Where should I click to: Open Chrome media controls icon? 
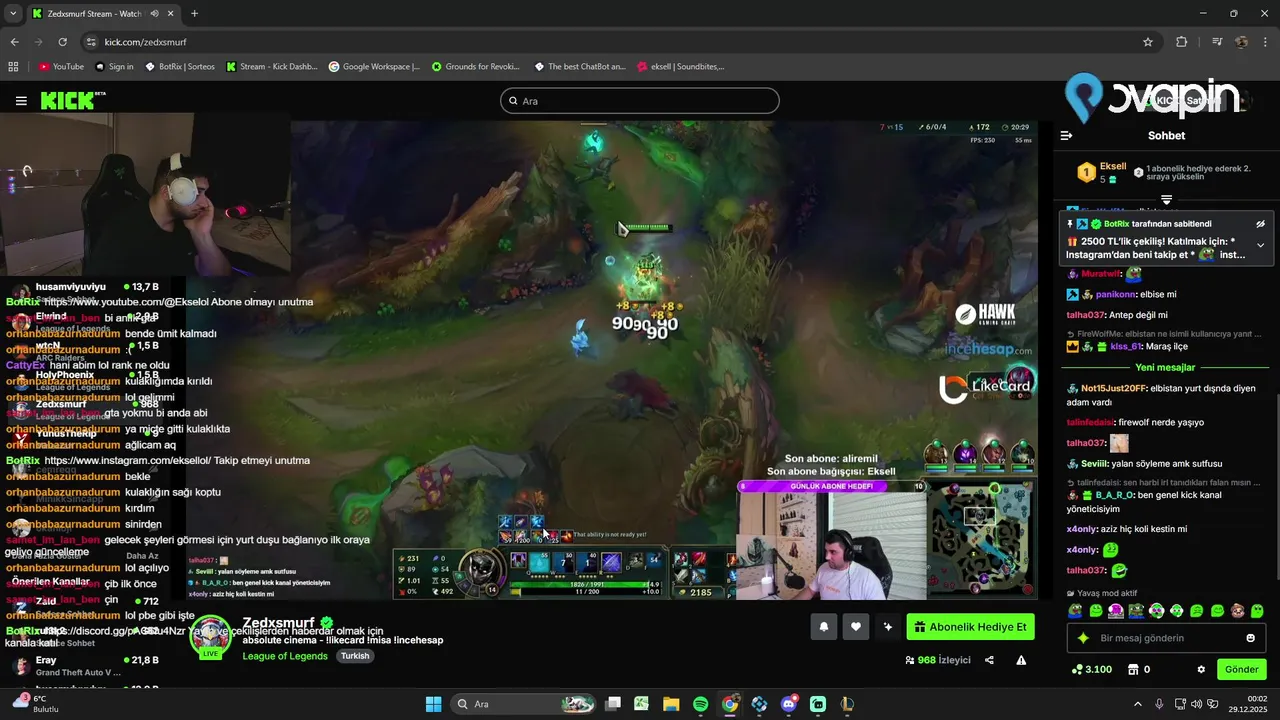pyautogui.click(x=1217, y=42)
